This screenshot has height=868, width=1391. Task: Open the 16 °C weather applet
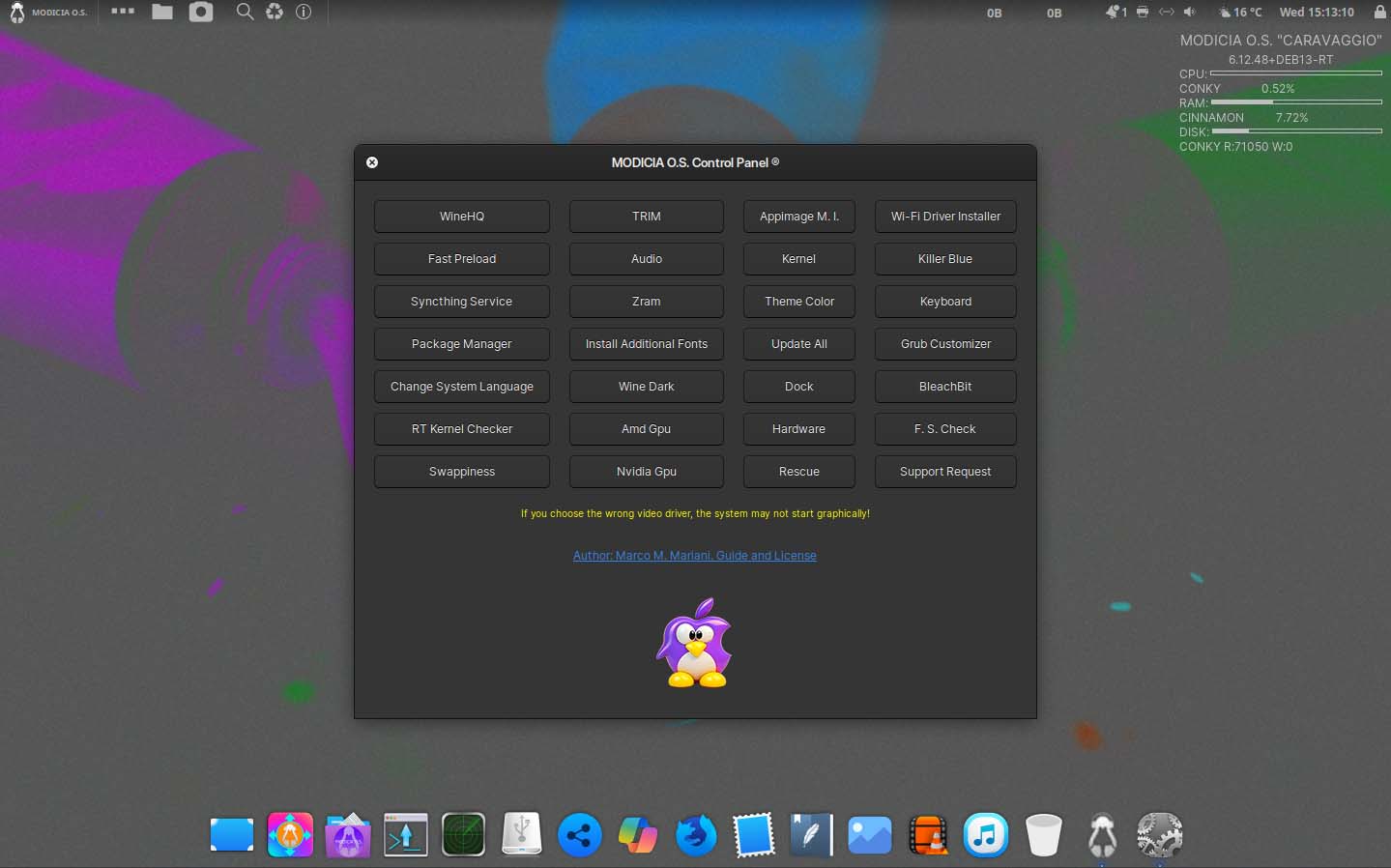pos(1240,12)
